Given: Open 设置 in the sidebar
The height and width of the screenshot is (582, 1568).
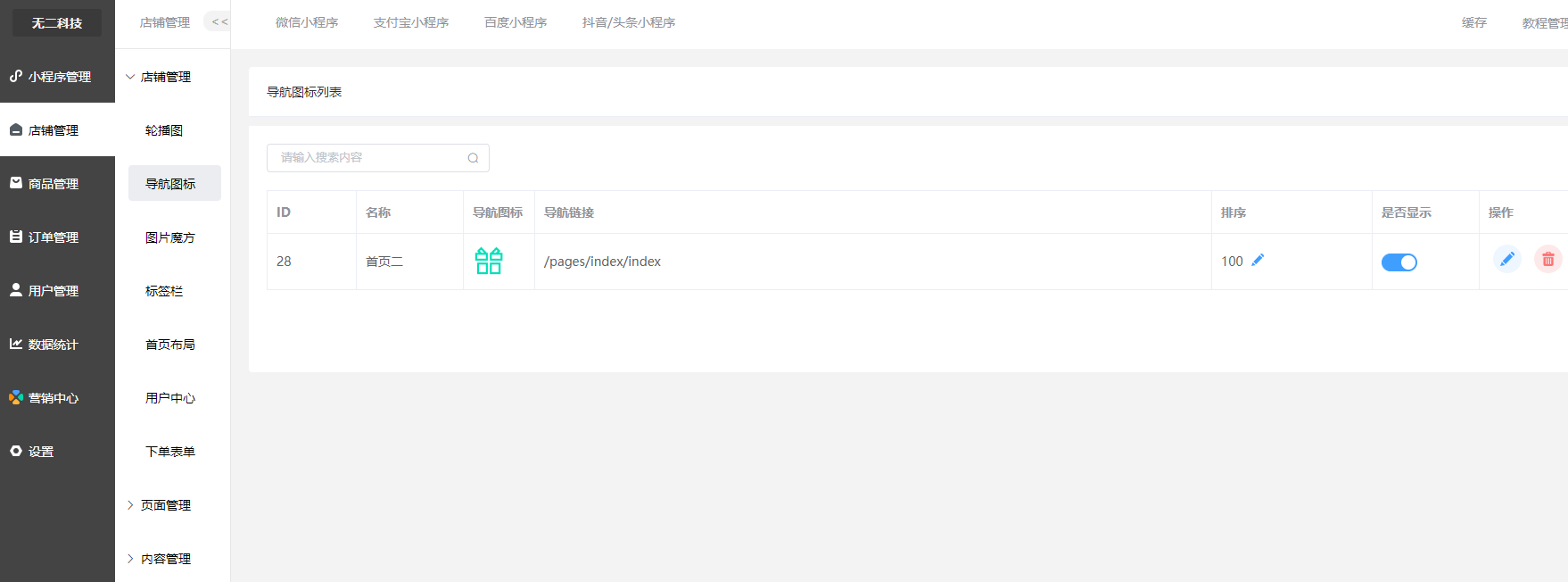Looking at the screenshot, I should click(x=57, y=452).
